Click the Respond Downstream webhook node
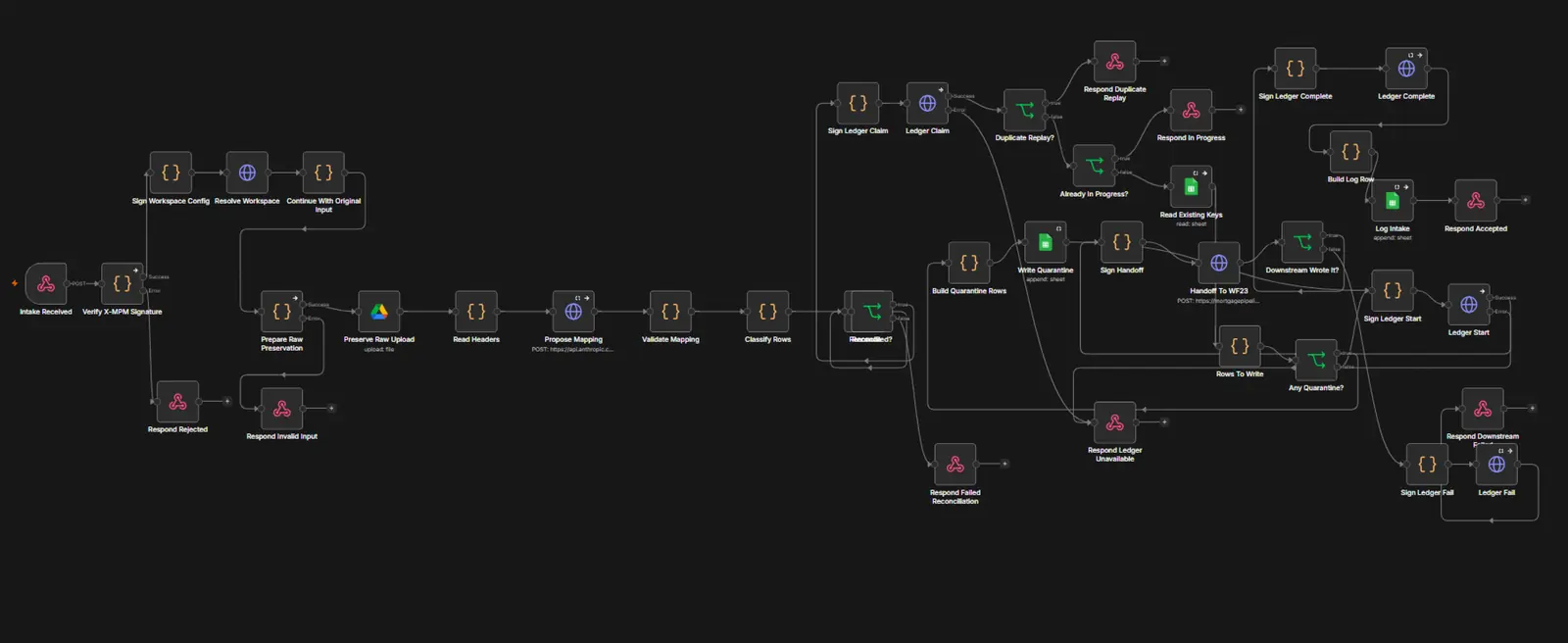1568x643 pixels. 1483,409
